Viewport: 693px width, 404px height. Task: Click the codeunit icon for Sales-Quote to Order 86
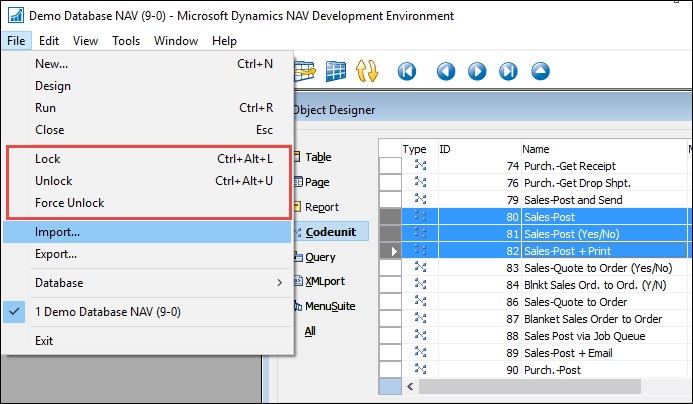point(420,301)
